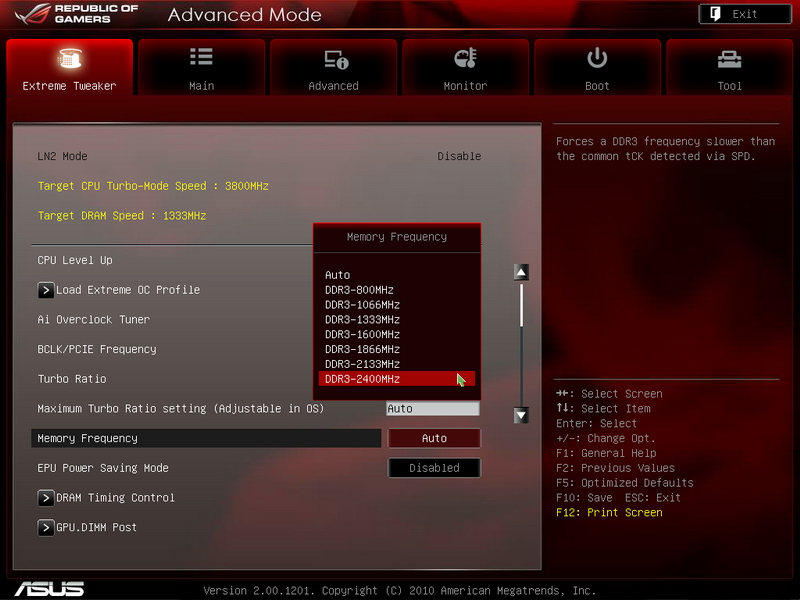Toggle EPU Power Saving Mode Disabled button

[434, 468]
